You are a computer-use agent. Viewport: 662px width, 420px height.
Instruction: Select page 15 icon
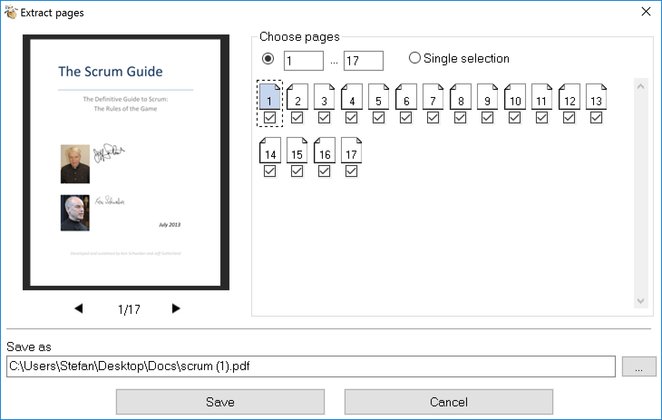point(297,150)
